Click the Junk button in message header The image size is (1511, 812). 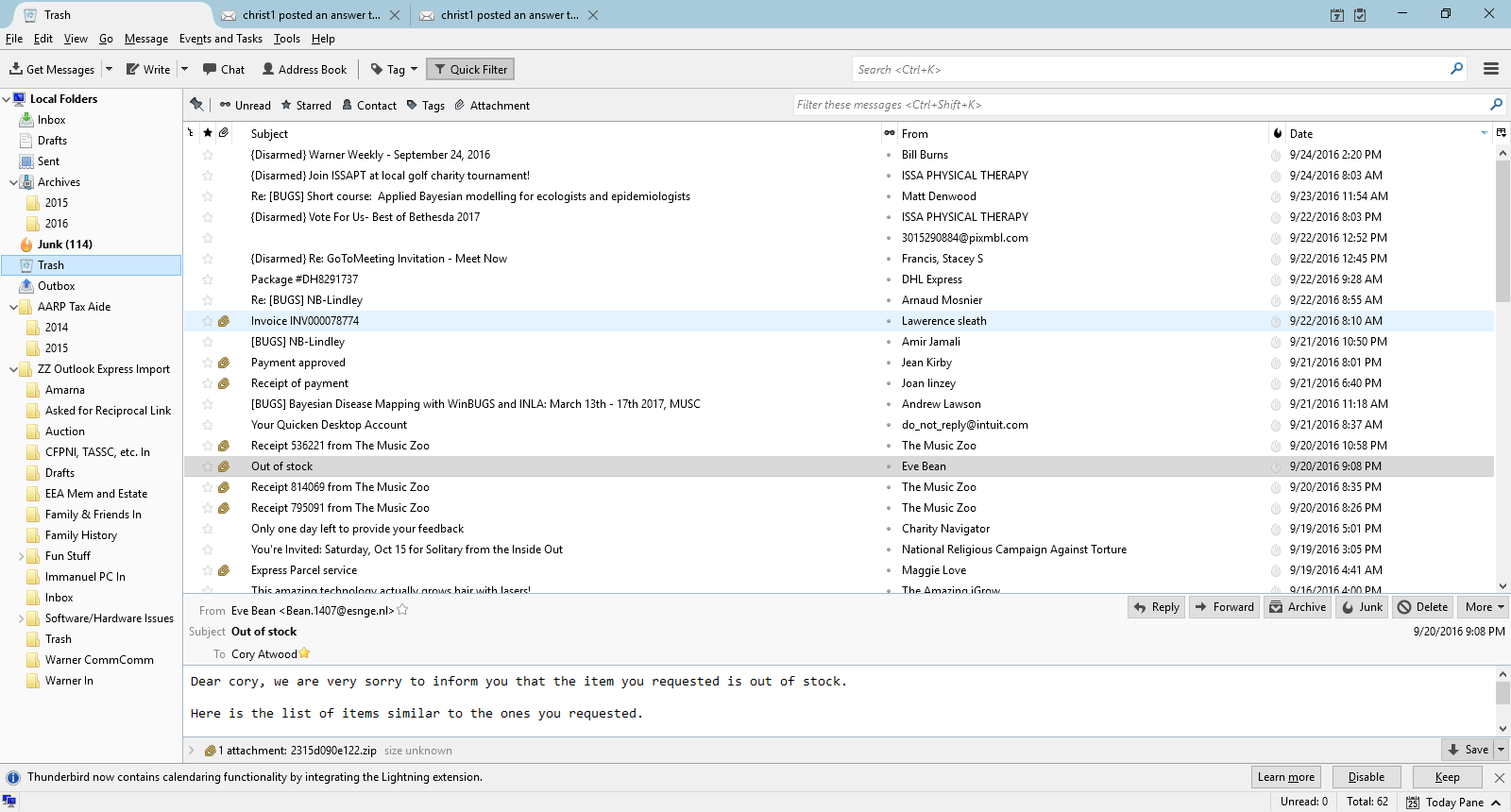pyautogui.click(x=1361, y=607)
